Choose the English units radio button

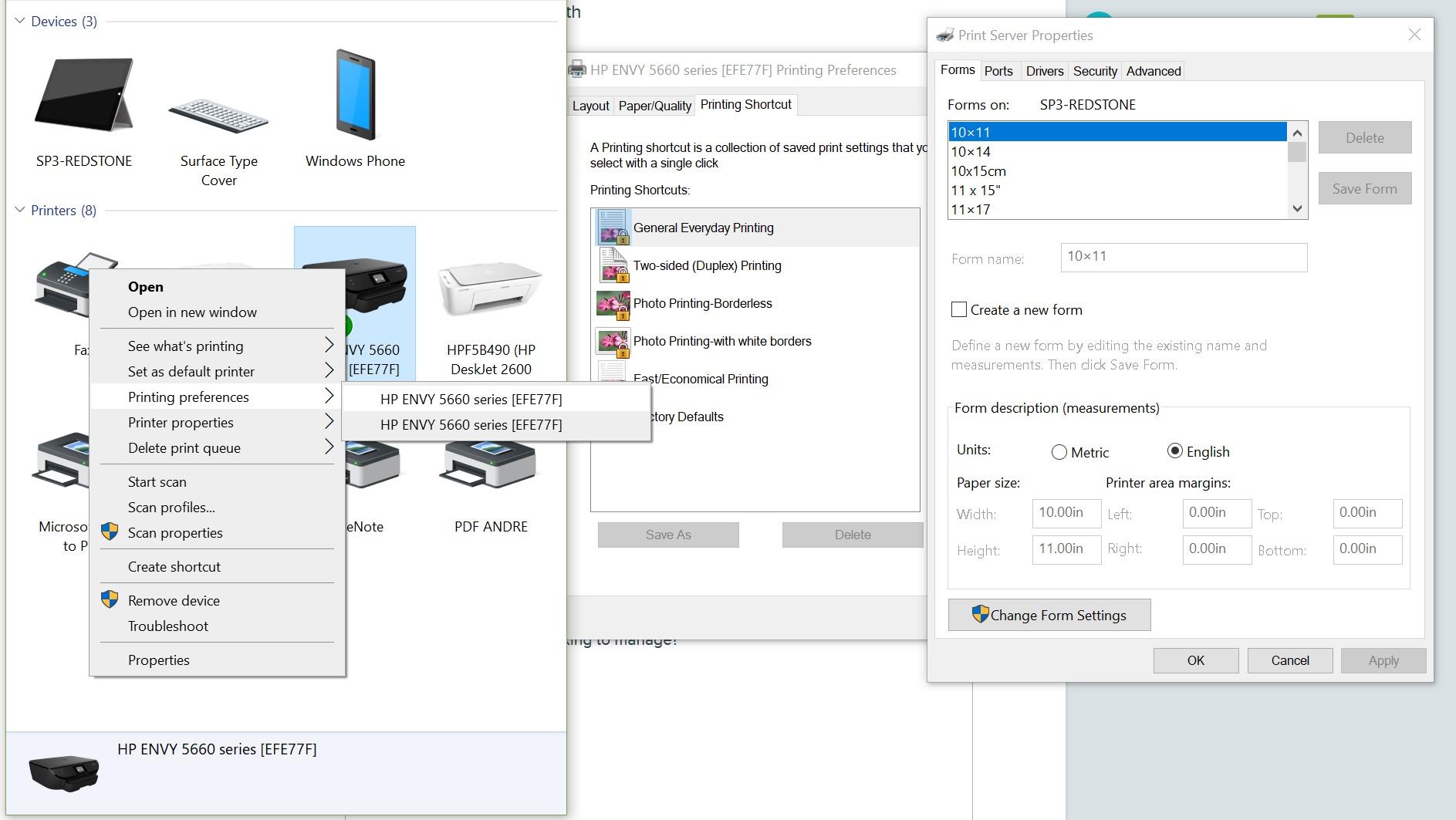(1174, 451)
